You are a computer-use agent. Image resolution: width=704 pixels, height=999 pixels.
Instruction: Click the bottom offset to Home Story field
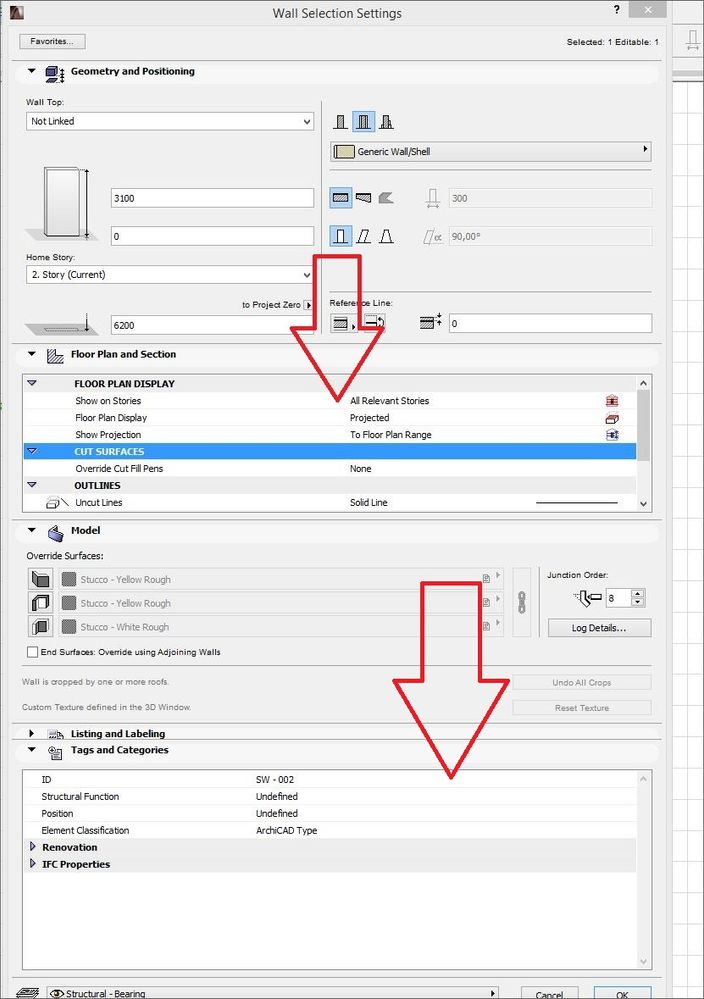(x=212, y=236)
